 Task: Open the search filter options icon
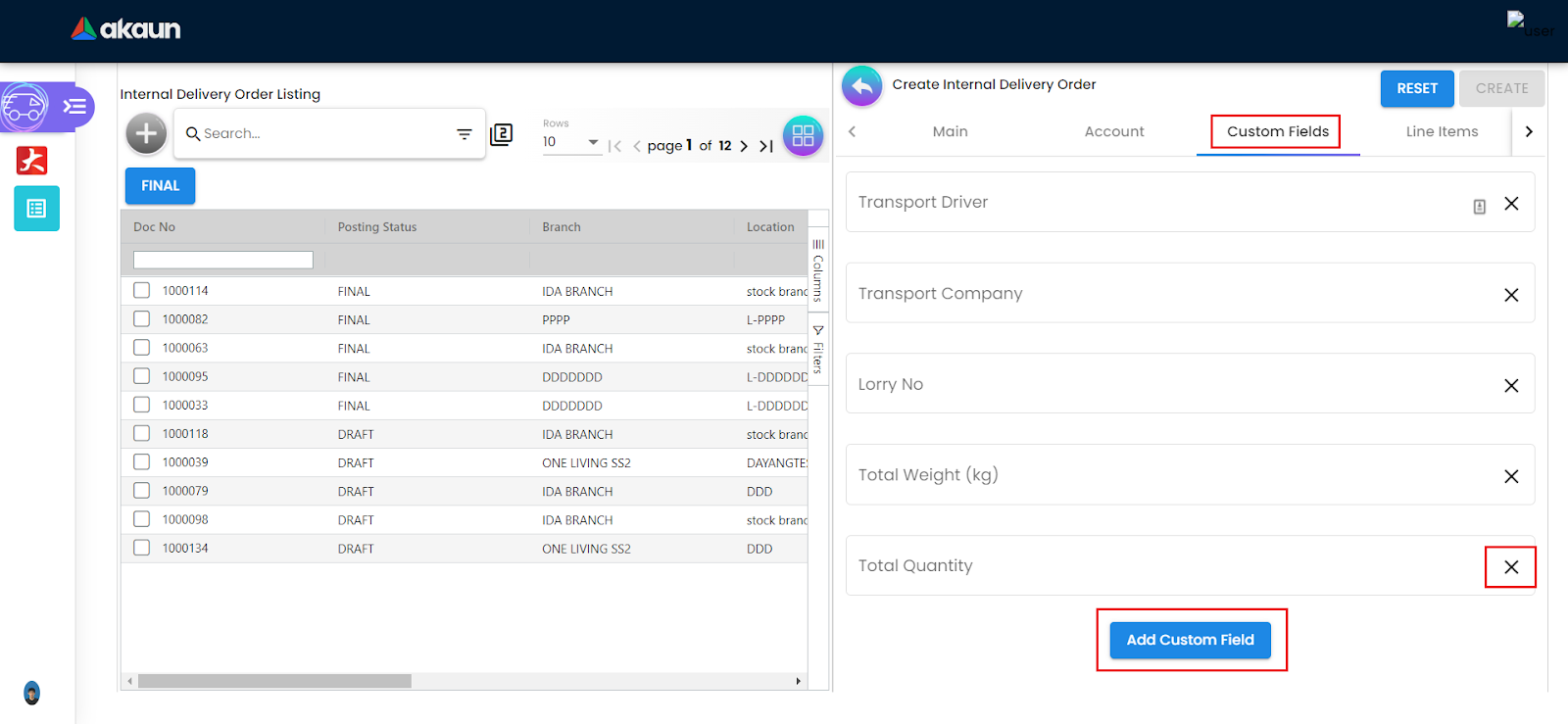(465, 134)
